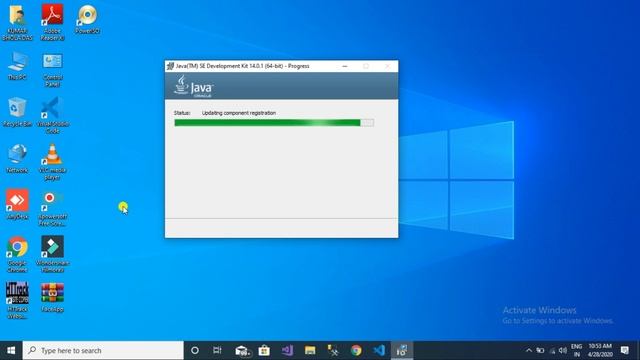This screenshot has height=360, width=640.
Task: Select the AnyDesk desktop shortcut
Action: coord(17,204)
